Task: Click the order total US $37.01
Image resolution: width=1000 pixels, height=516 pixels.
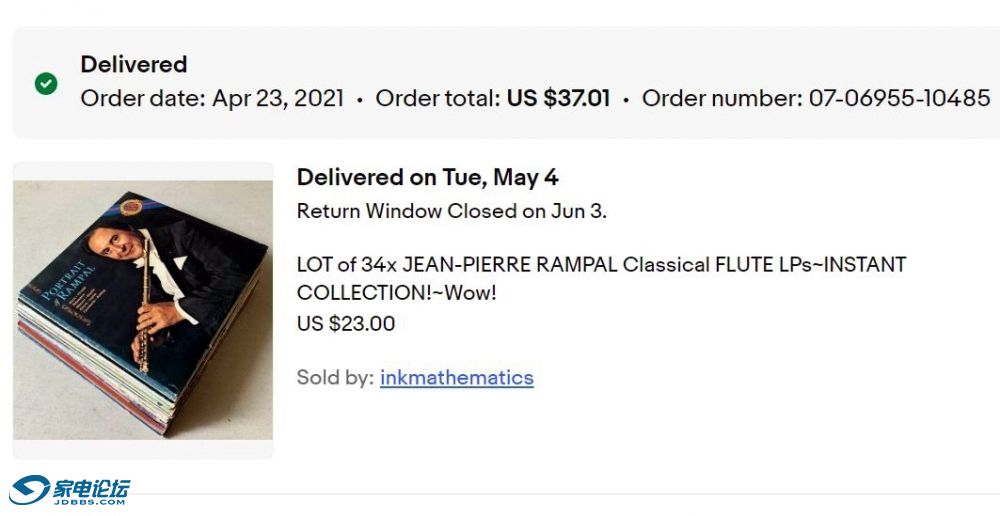Action: pos(558,98)
